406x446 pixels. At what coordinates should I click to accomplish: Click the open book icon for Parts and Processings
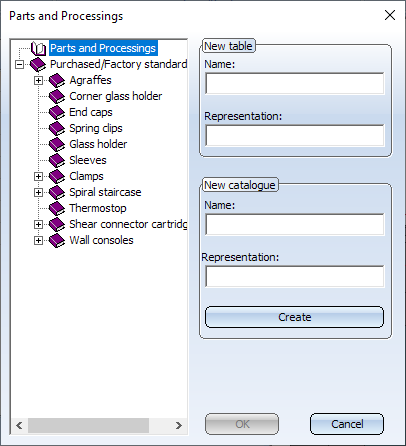click(38, 48)
